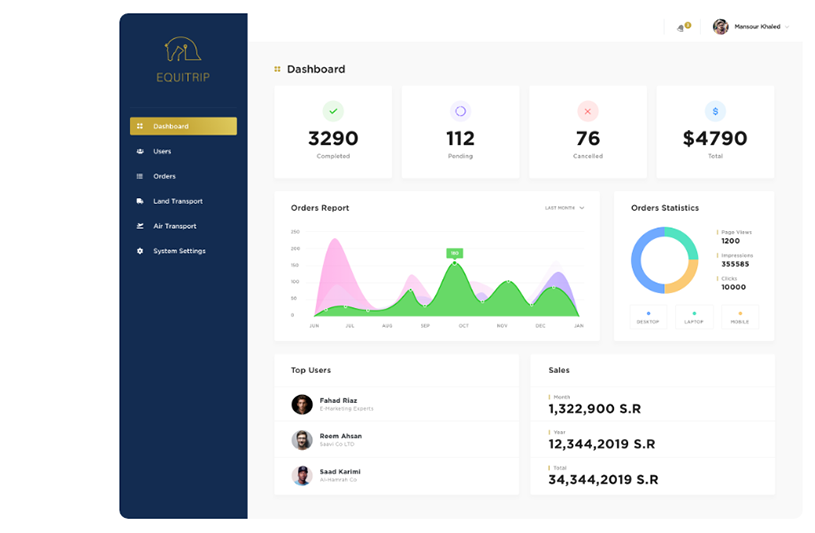Click the red Cancelled X icon
815x533 pixels.
coord(587,111)
